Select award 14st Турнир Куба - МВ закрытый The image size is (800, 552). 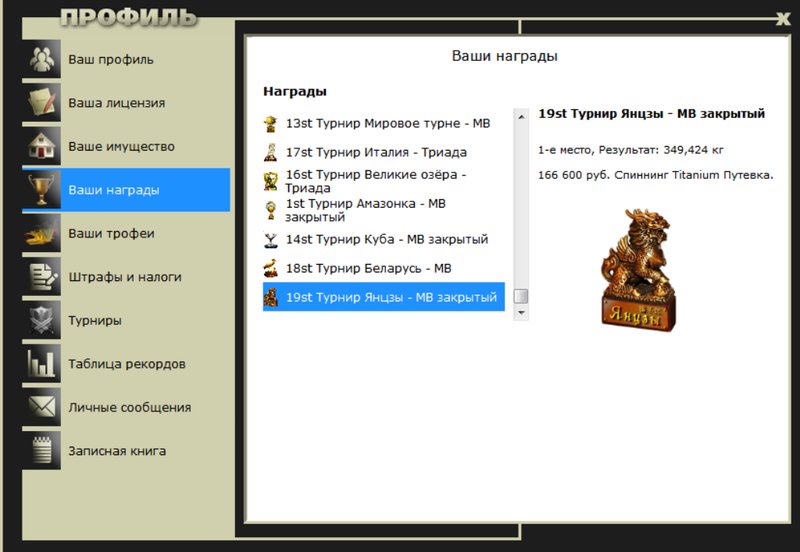point(384,239)
